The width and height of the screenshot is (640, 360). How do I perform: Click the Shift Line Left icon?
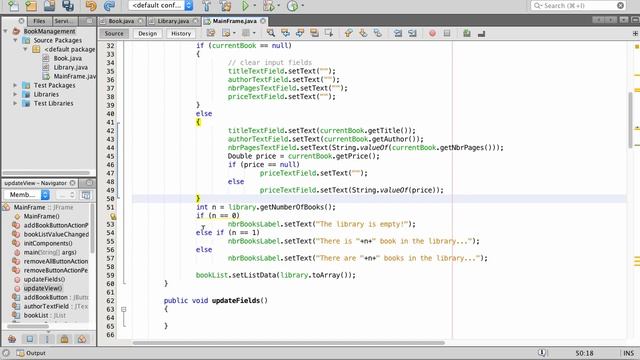(398, 33)
